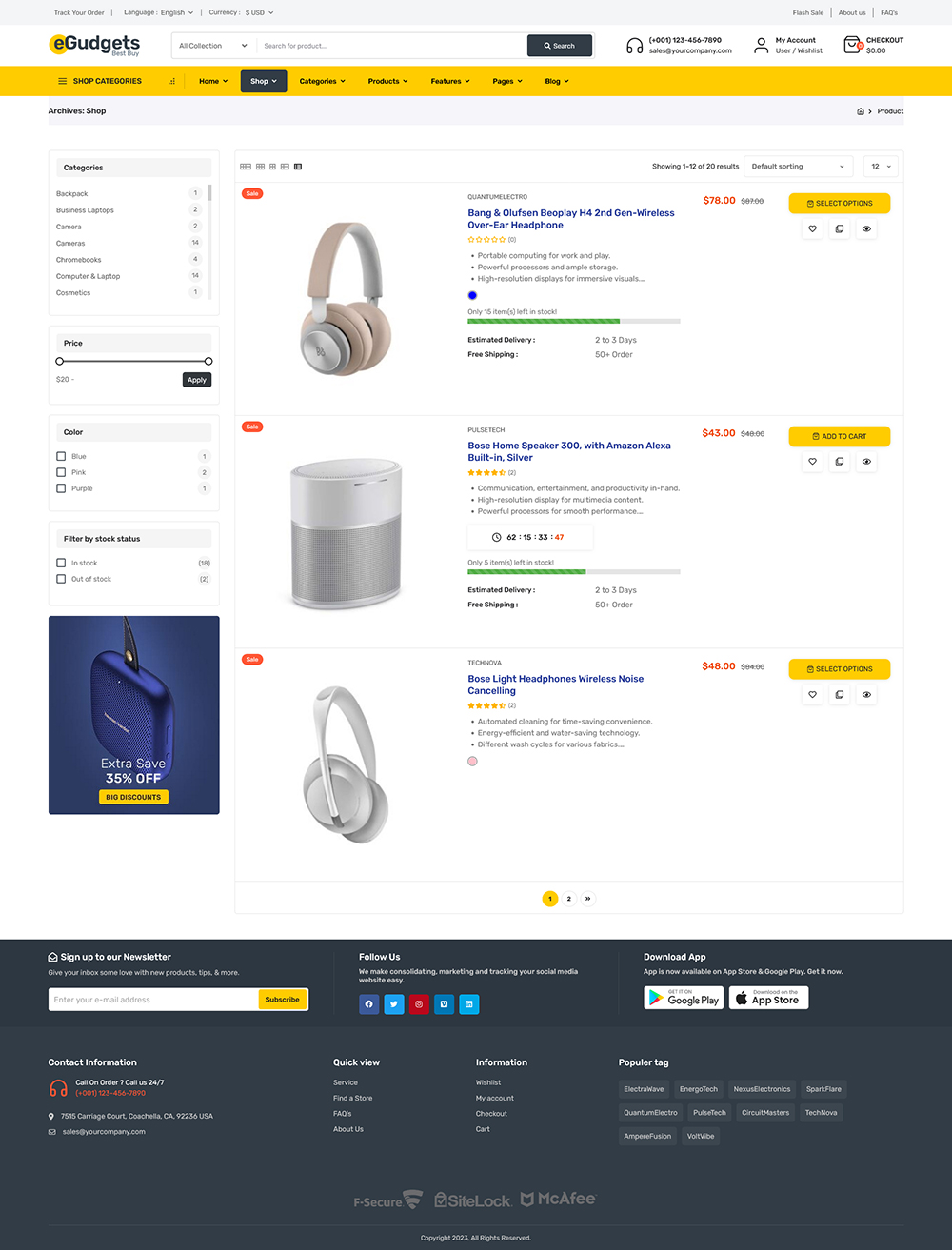Click the My Account user icon
Screen dimensions: 952x1250
coord(761,45)
